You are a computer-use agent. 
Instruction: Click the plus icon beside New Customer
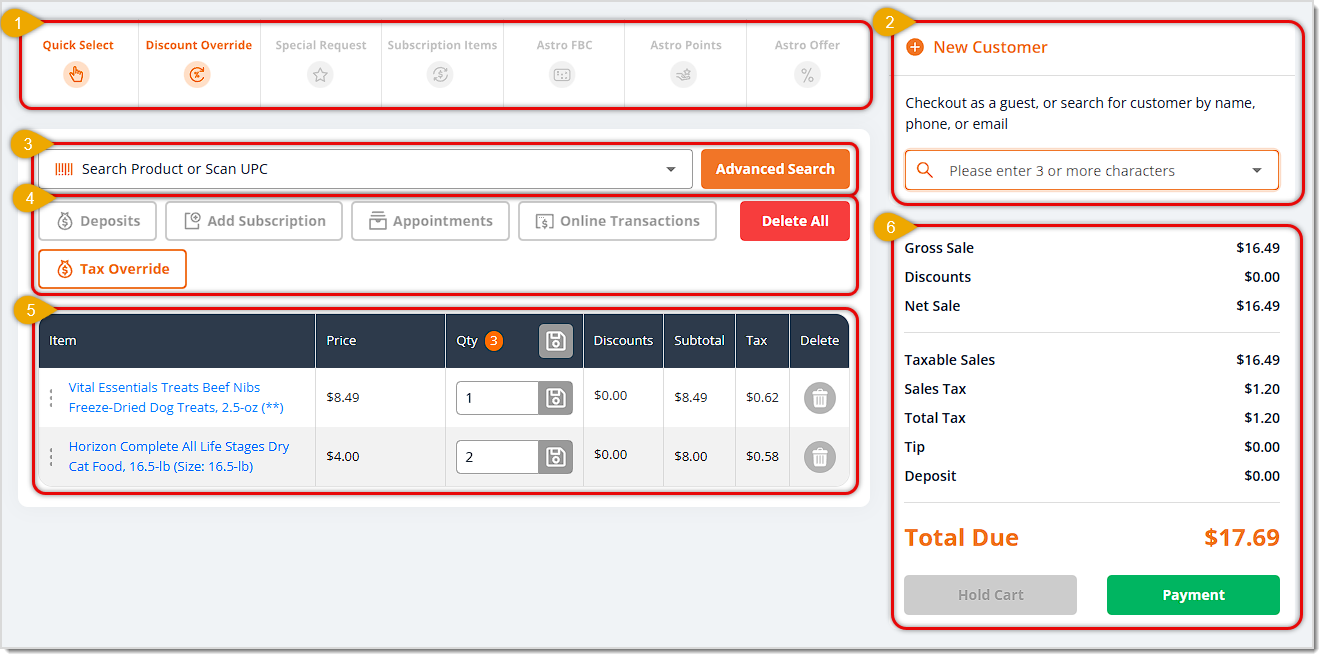[915, 47]
